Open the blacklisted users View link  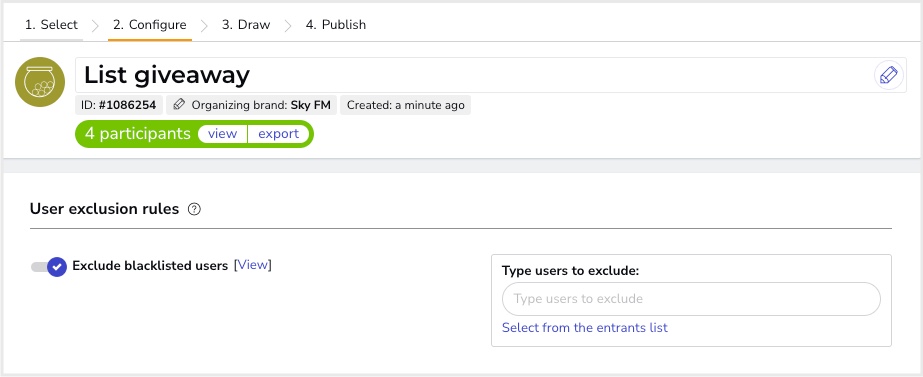pyautogui.click(x=253, y=265)
